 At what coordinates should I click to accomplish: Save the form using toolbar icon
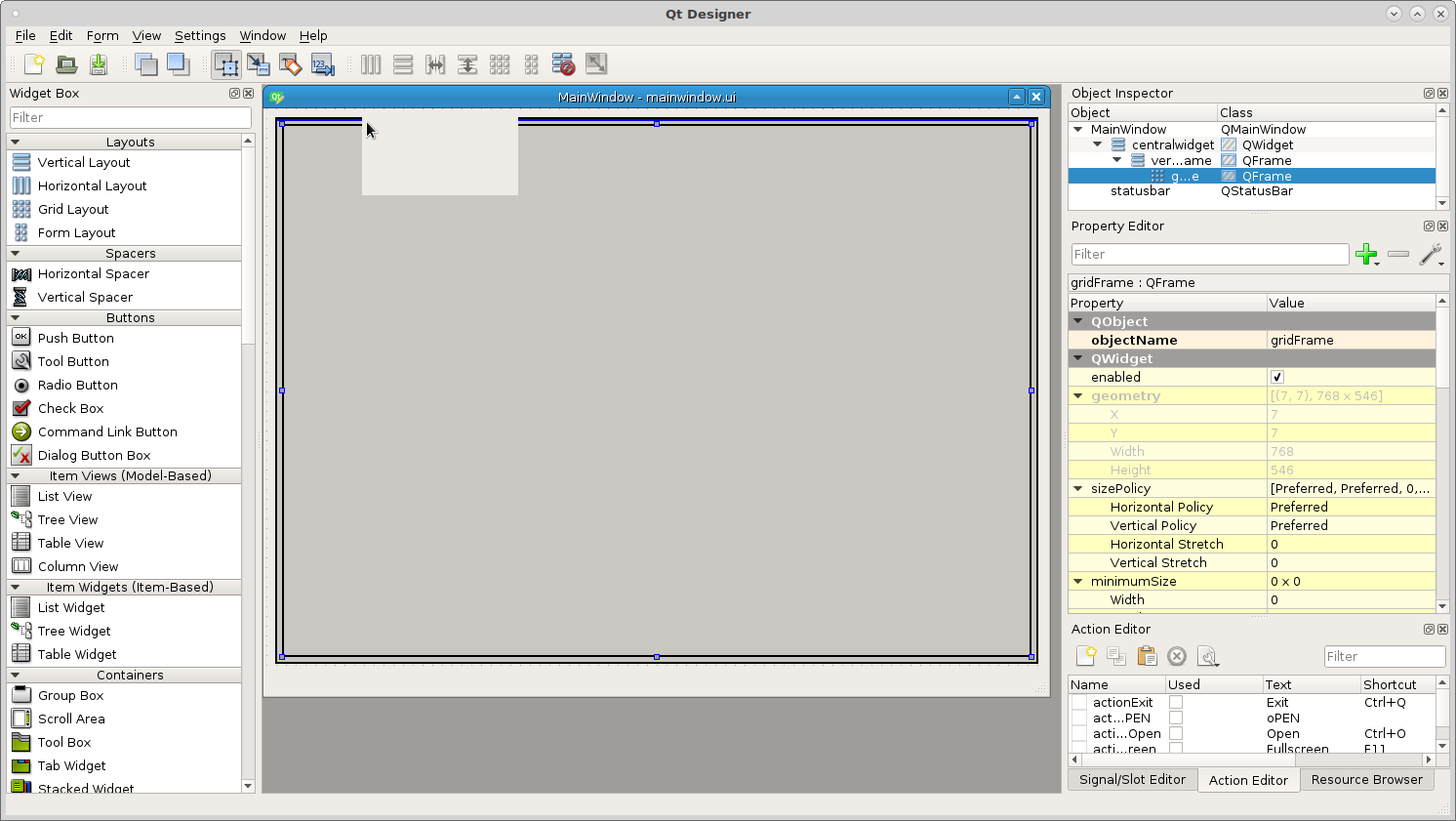tap(99, 64)
